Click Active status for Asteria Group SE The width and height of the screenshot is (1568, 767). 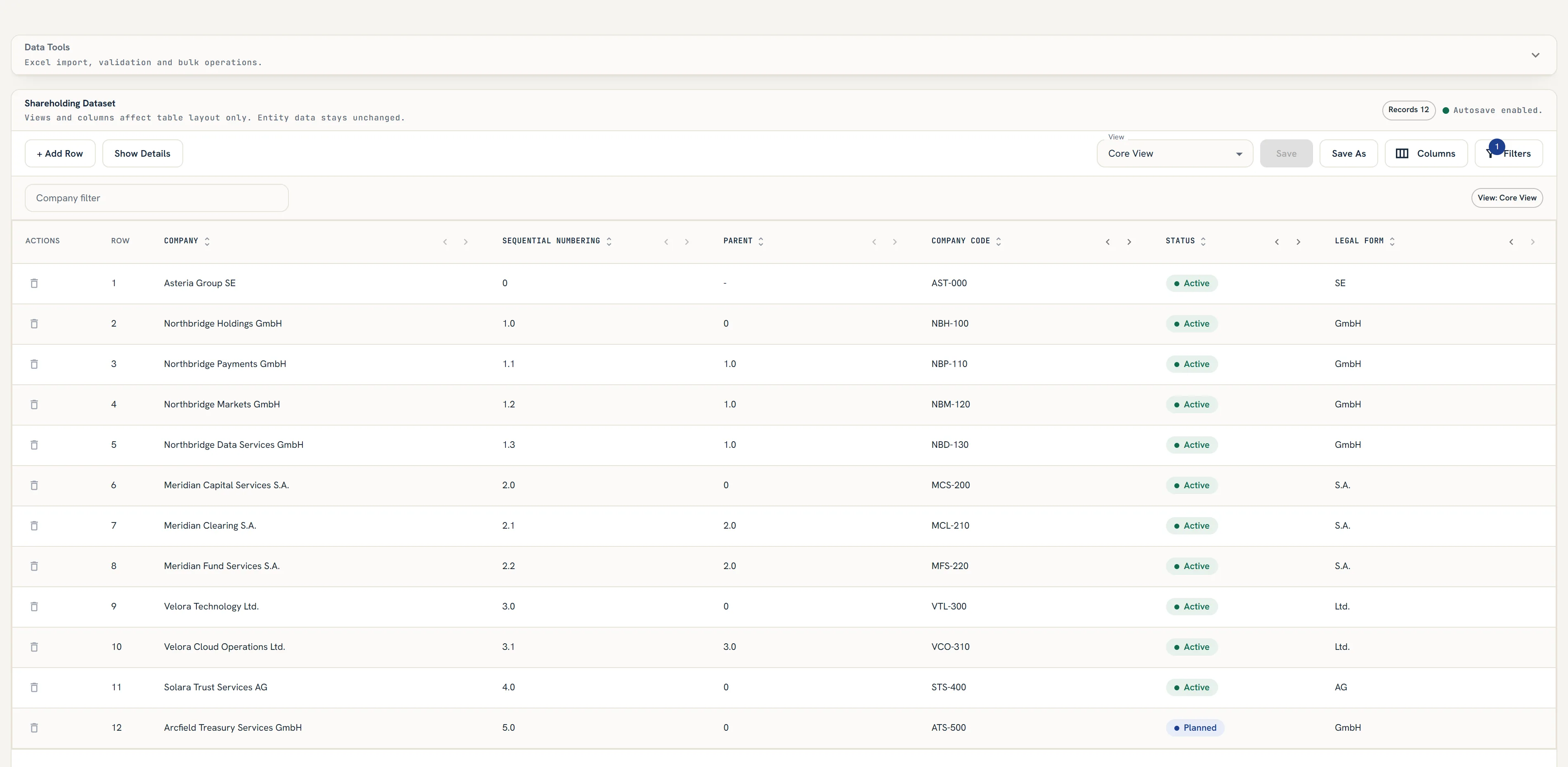1191,283
